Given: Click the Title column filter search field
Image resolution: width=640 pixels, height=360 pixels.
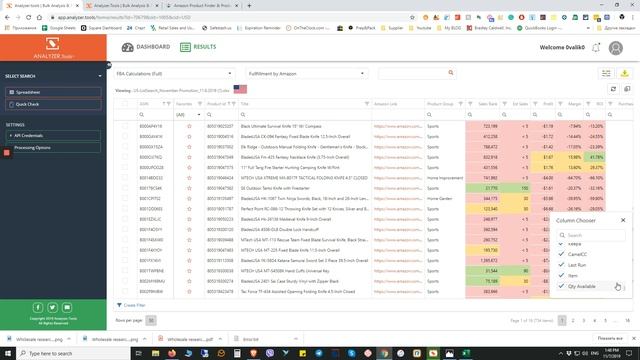Looking at the screenshot, I should pyautogui.click(x=305, y=115).
